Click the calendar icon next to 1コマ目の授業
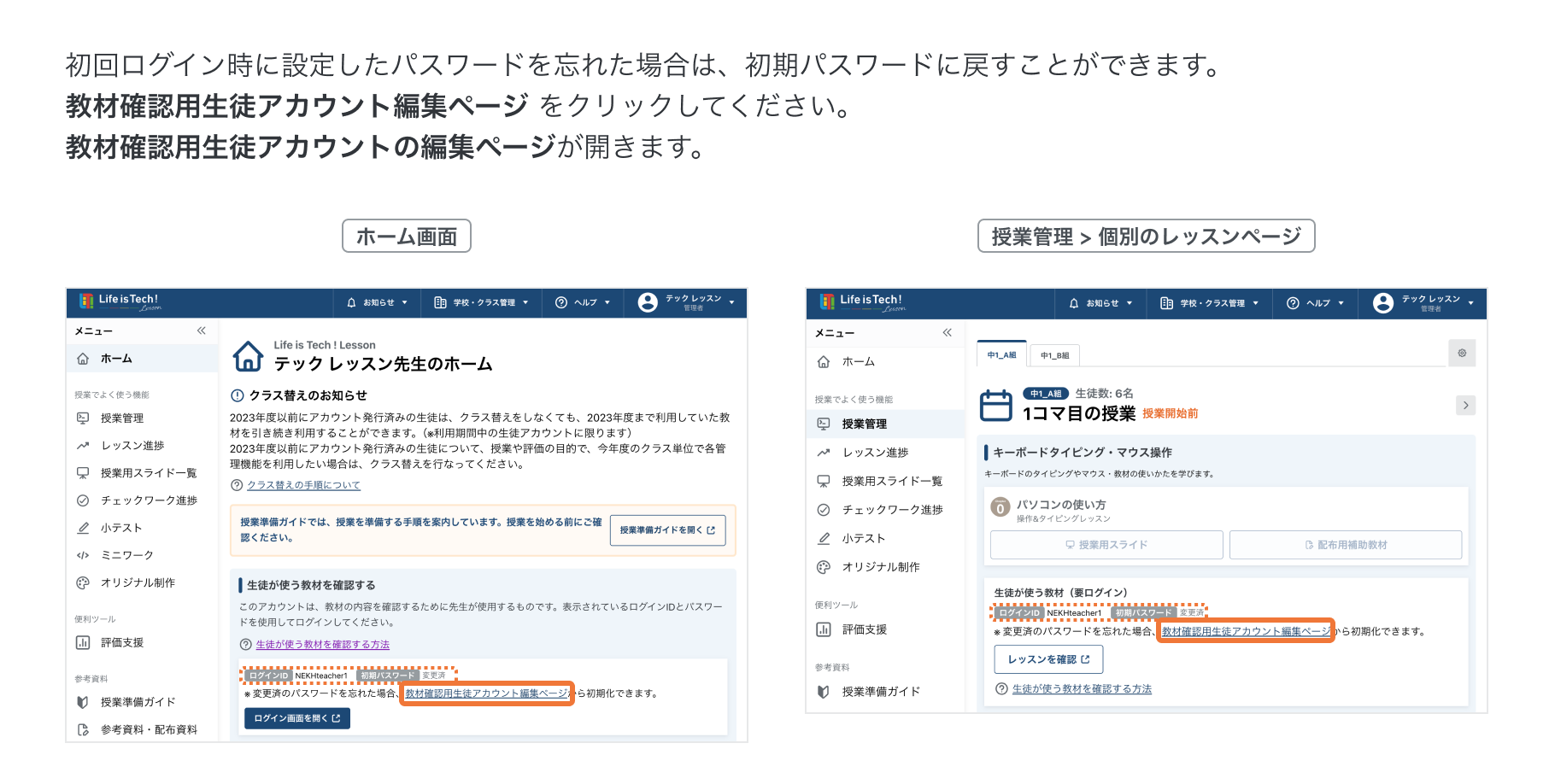This screenshot has width=1555, height=784. point(995,405)
